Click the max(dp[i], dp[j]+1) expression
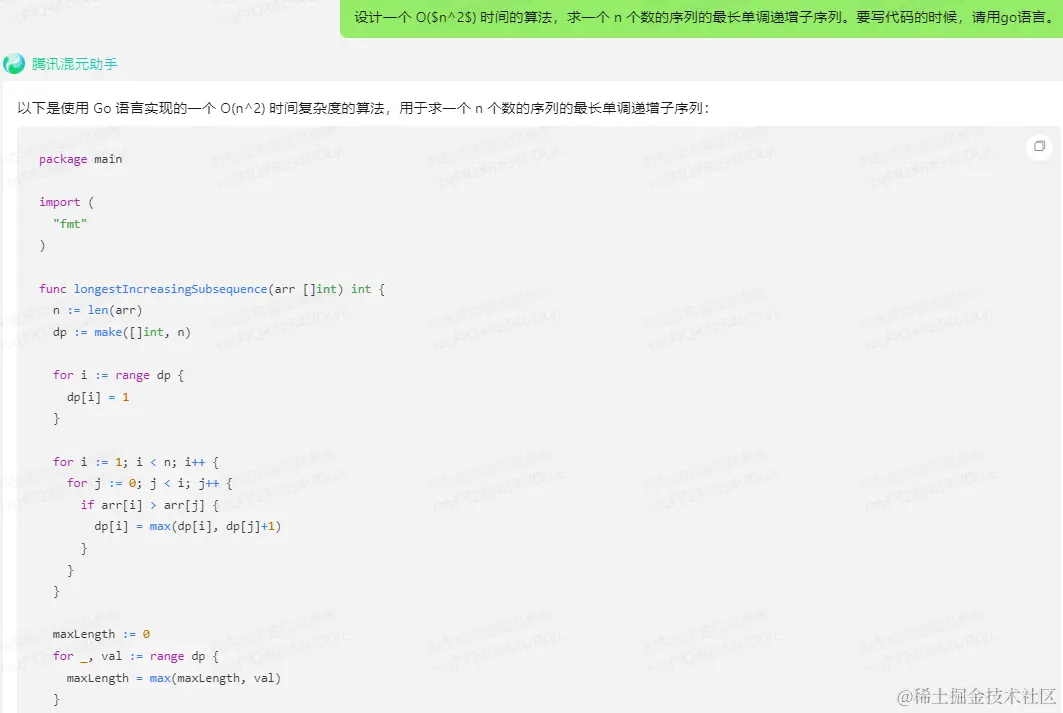1063x713 pixels. coord(213,525)
